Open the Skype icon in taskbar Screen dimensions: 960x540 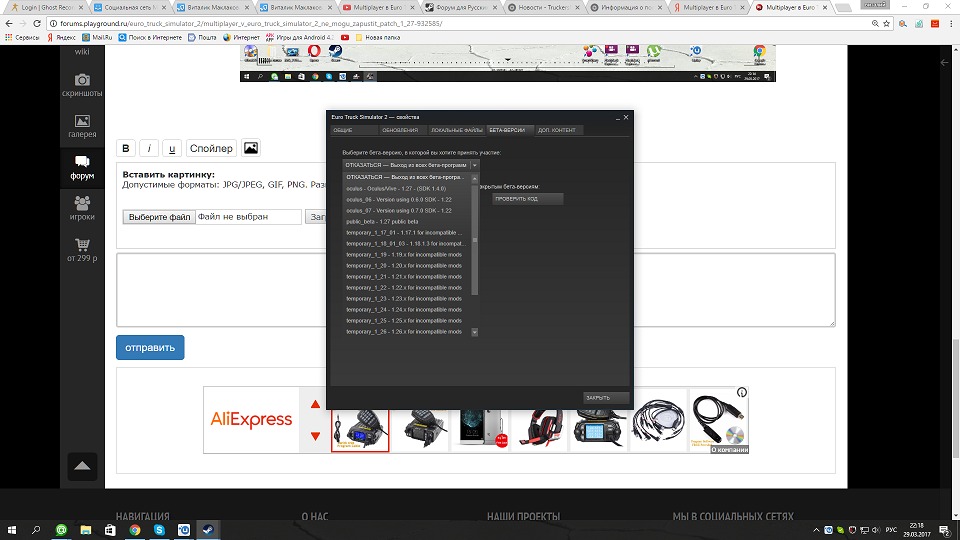[x=159, y=530]
